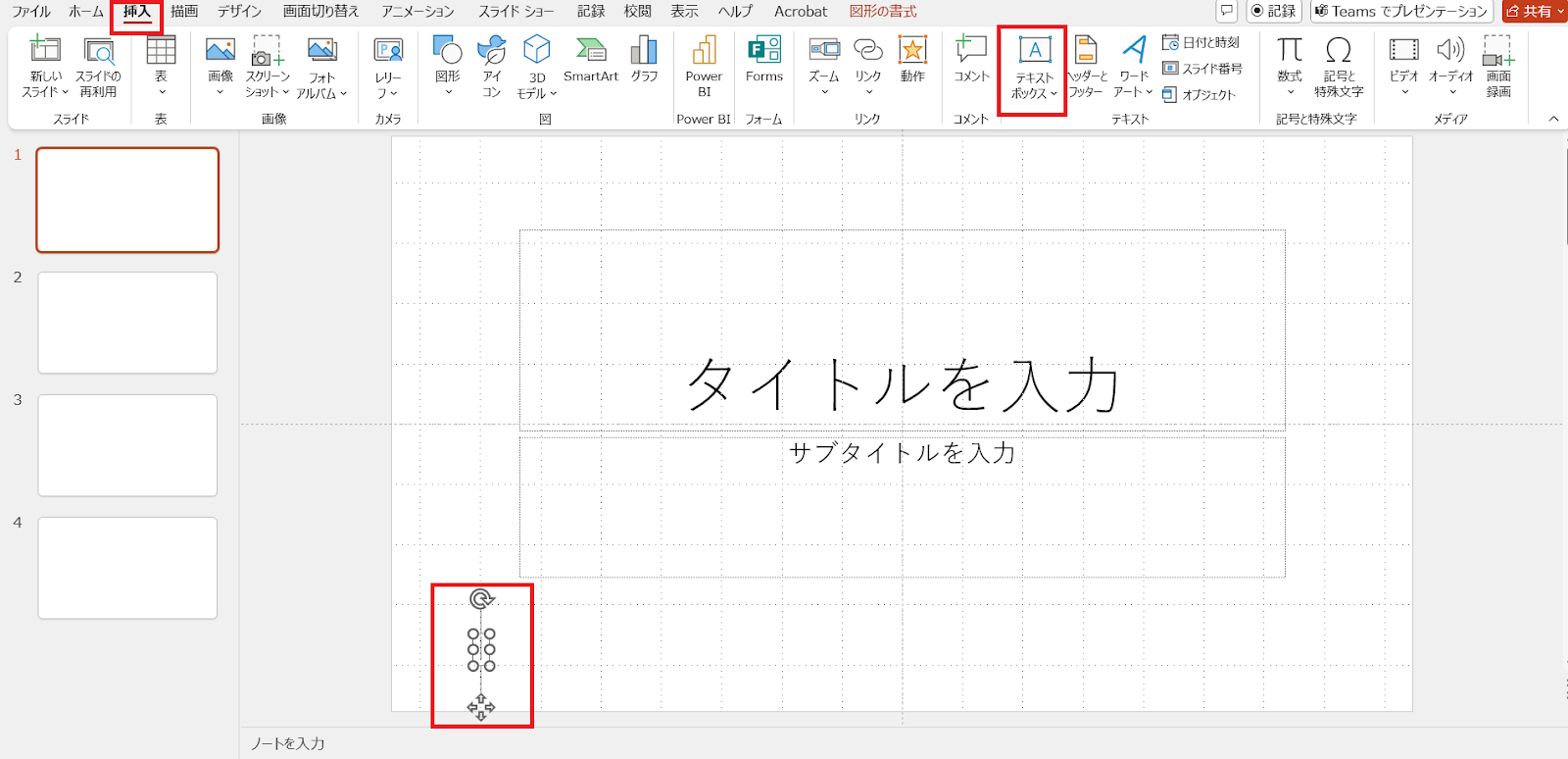Click the ノートを入力 notes field
The height and width of the screenshot is (759, 1568).
pos(287,743)
